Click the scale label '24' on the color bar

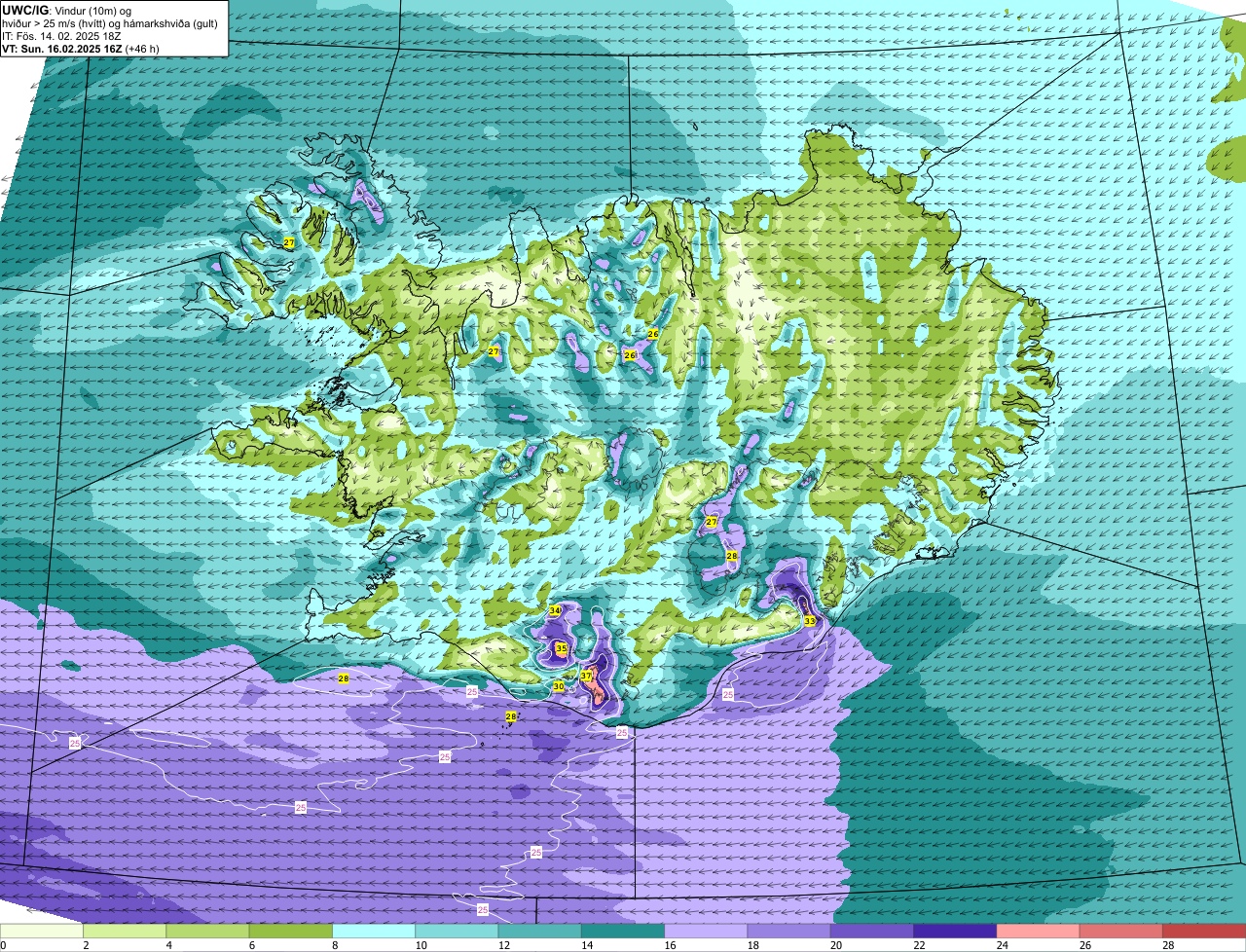pos(1002,945)
